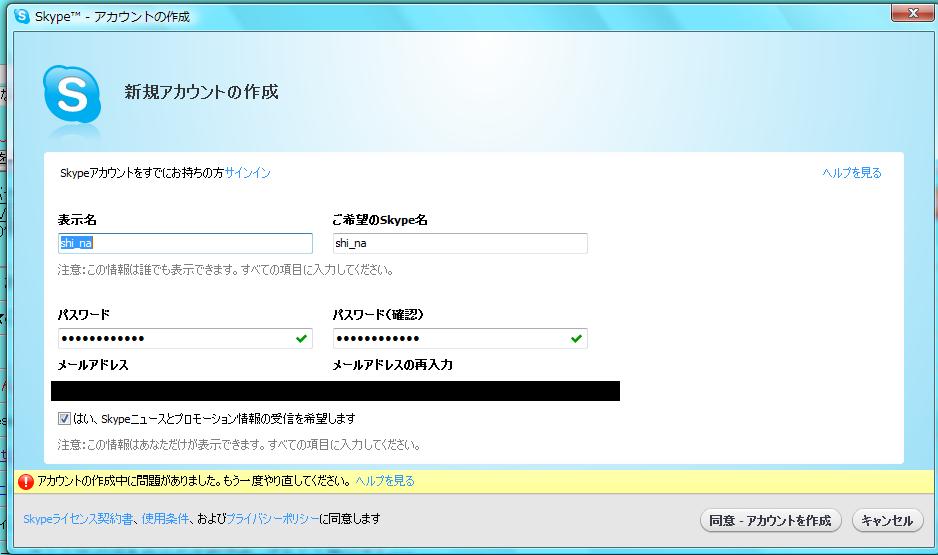938x555 pixels.
Task: Open ヘルプを見る link at top right
Action: (852, 173)
